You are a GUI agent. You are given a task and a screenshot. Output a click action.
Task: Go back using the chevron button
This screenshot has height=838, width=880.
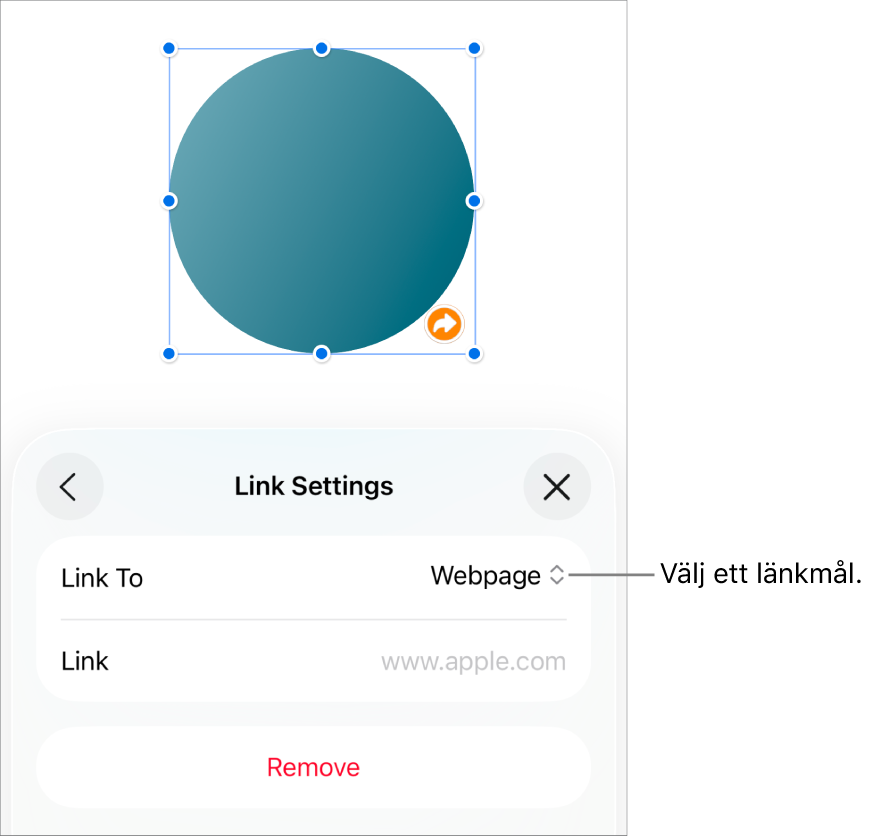tap(70, 487)
